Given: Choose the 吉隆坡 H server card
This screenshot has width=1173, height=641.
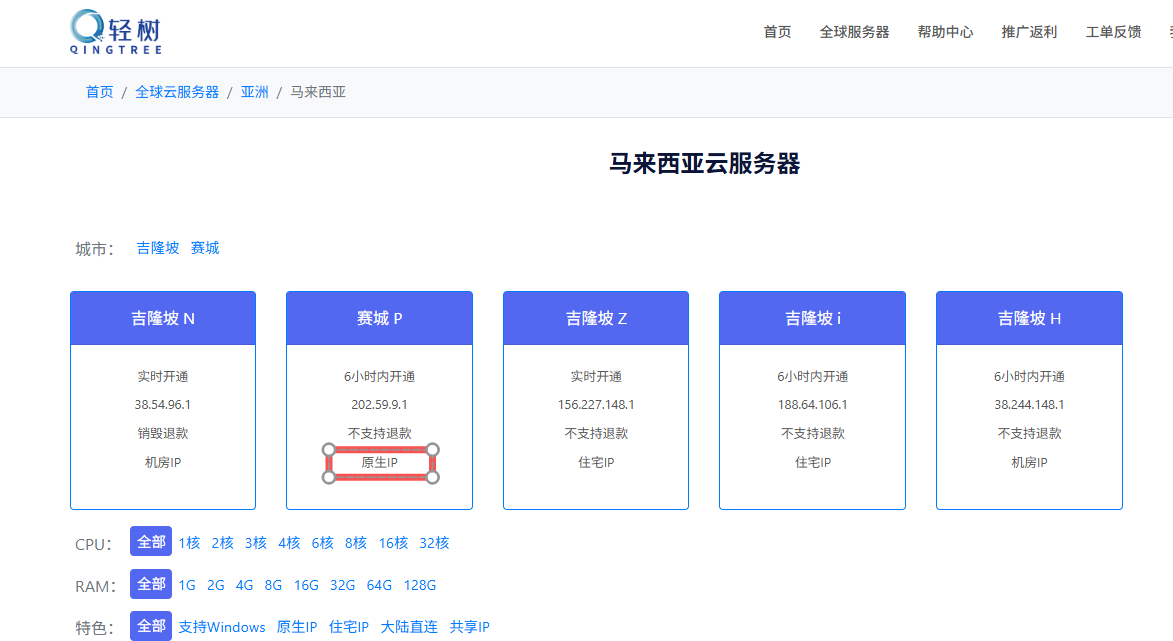Looking at the screenshot, I should click(1029, 318).
